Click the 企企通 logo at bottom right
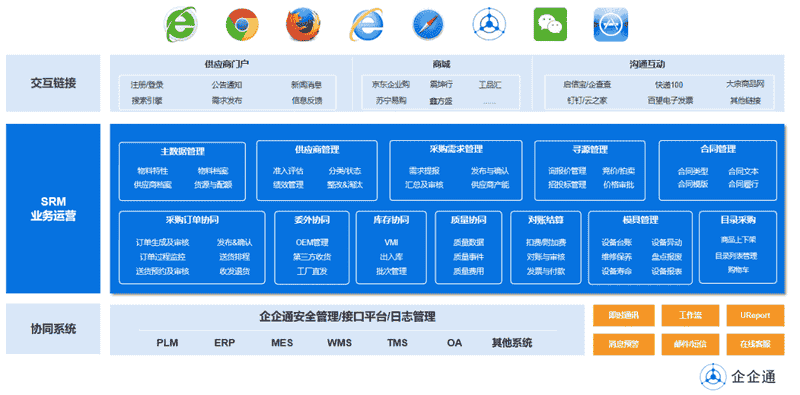Viewport: 800px width, 395px height. tap(737, 377)
